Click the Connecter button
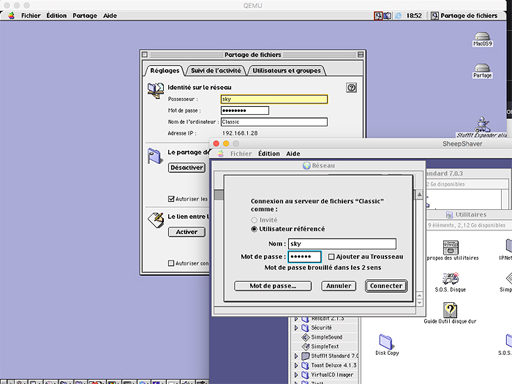512x384 pixels. click(x=386, y=286)
